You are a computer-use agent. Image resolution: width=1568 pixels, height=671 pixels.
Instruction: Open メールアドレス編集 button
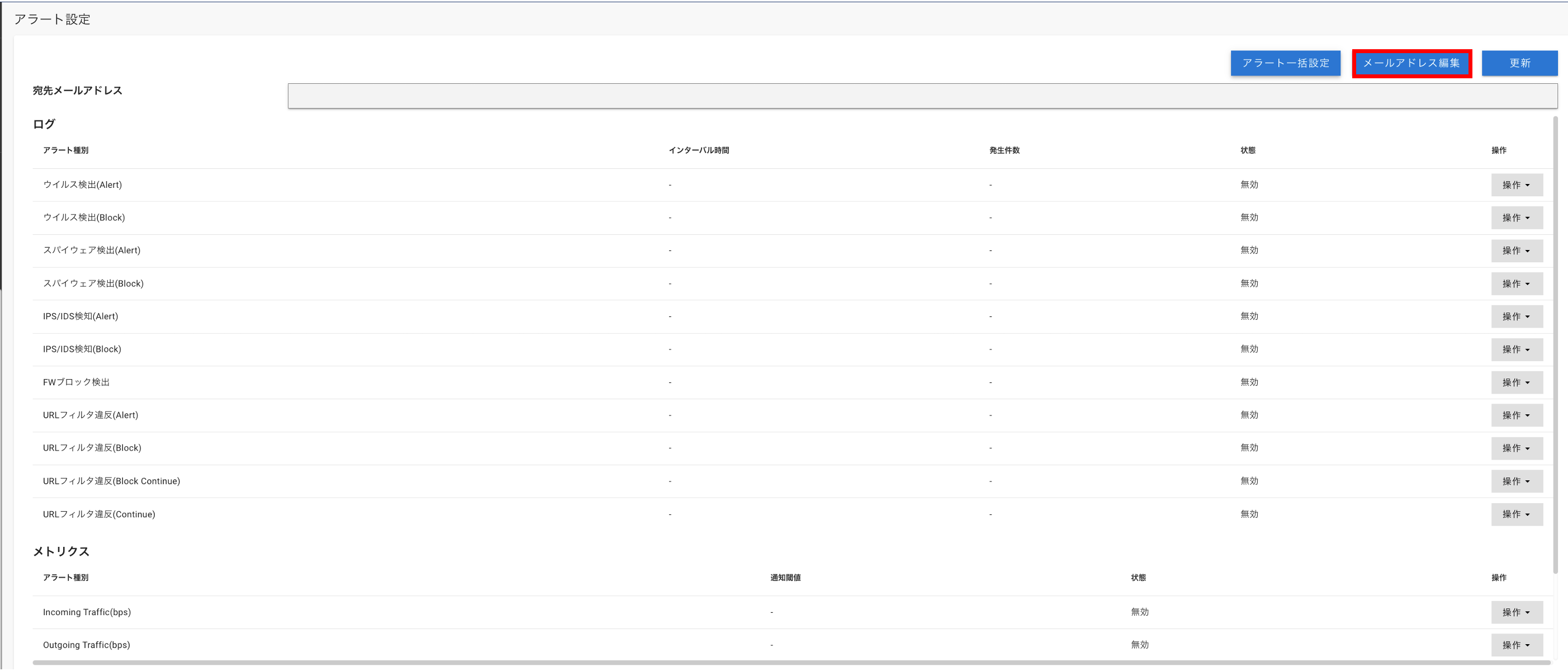[1411, 63]
